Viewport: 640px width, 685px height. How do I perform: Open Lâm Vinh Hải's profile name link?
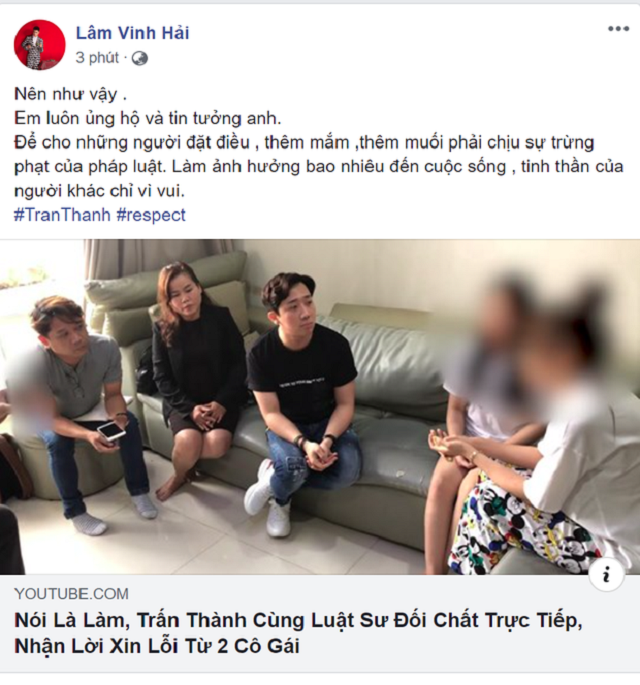(132, 33)
